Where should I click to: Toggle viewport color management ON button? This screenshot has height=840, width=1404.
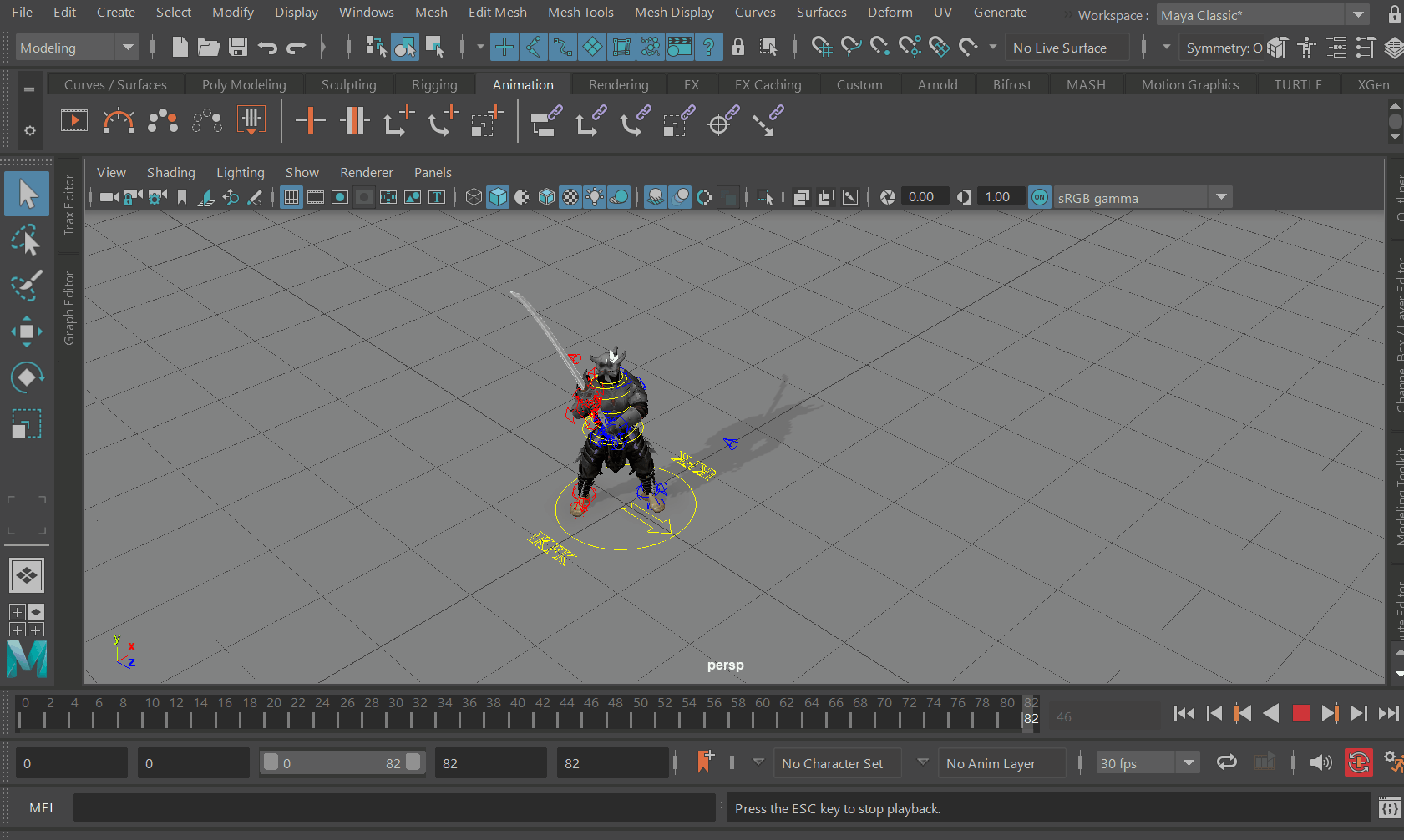pos(1039,197)
